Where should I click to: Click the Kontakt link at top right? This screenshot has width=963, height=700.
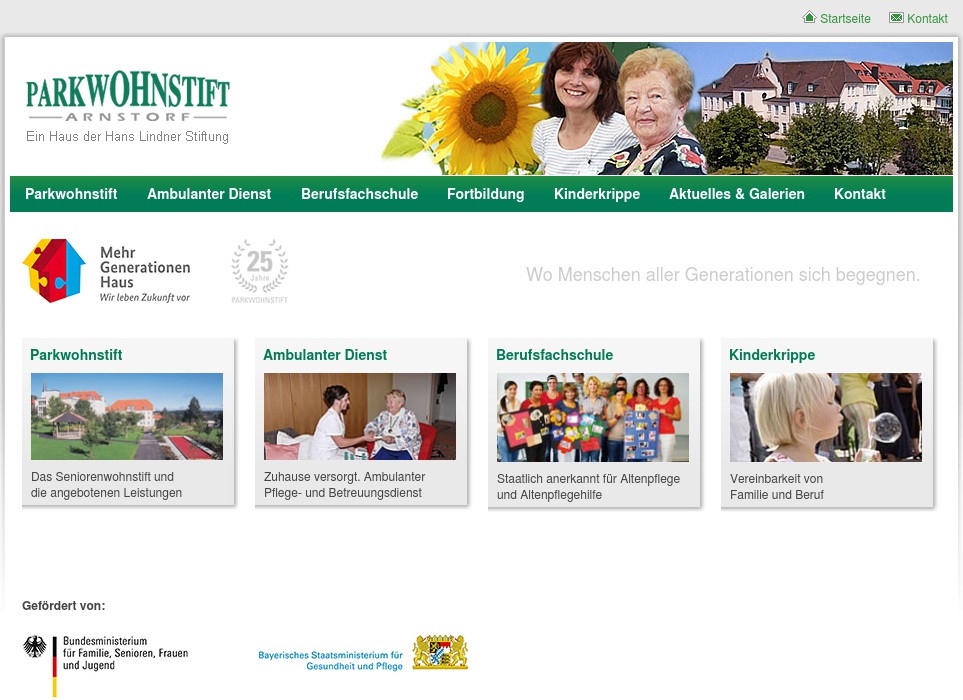tap(927, 18)
